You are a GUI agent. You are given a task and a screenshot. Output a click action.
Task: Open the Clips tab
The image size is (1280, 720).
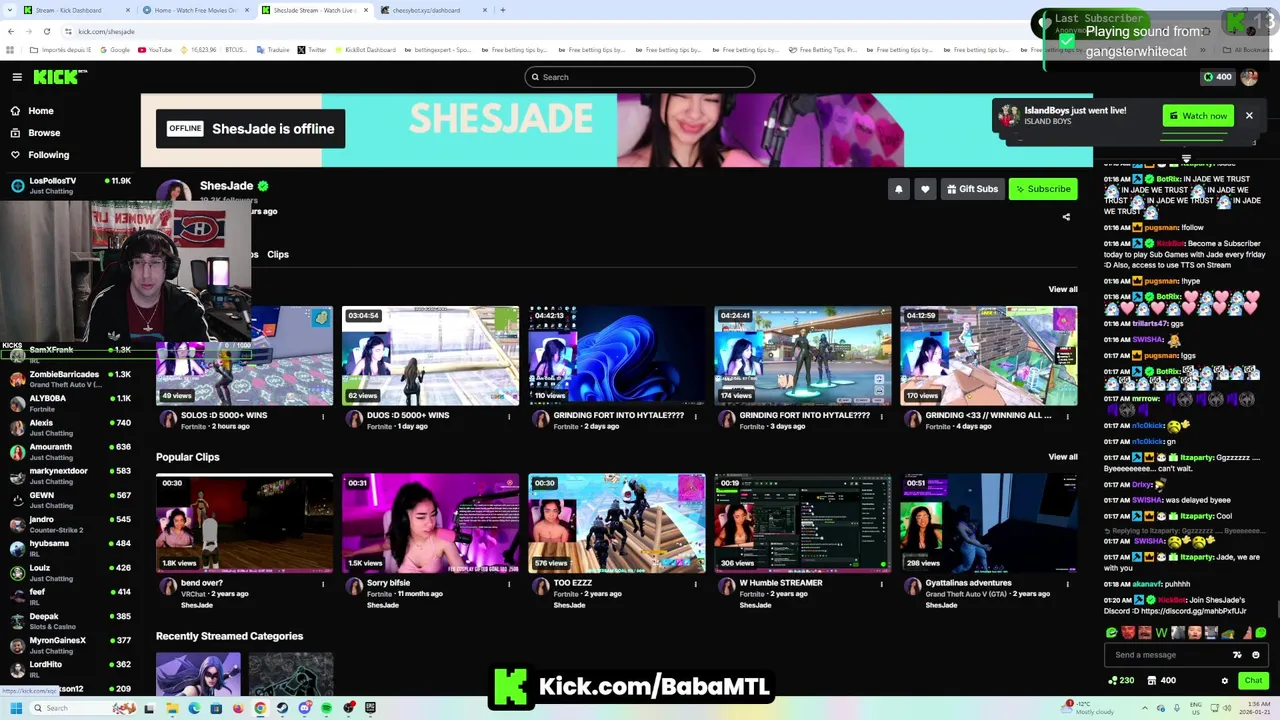pos(278,255)
